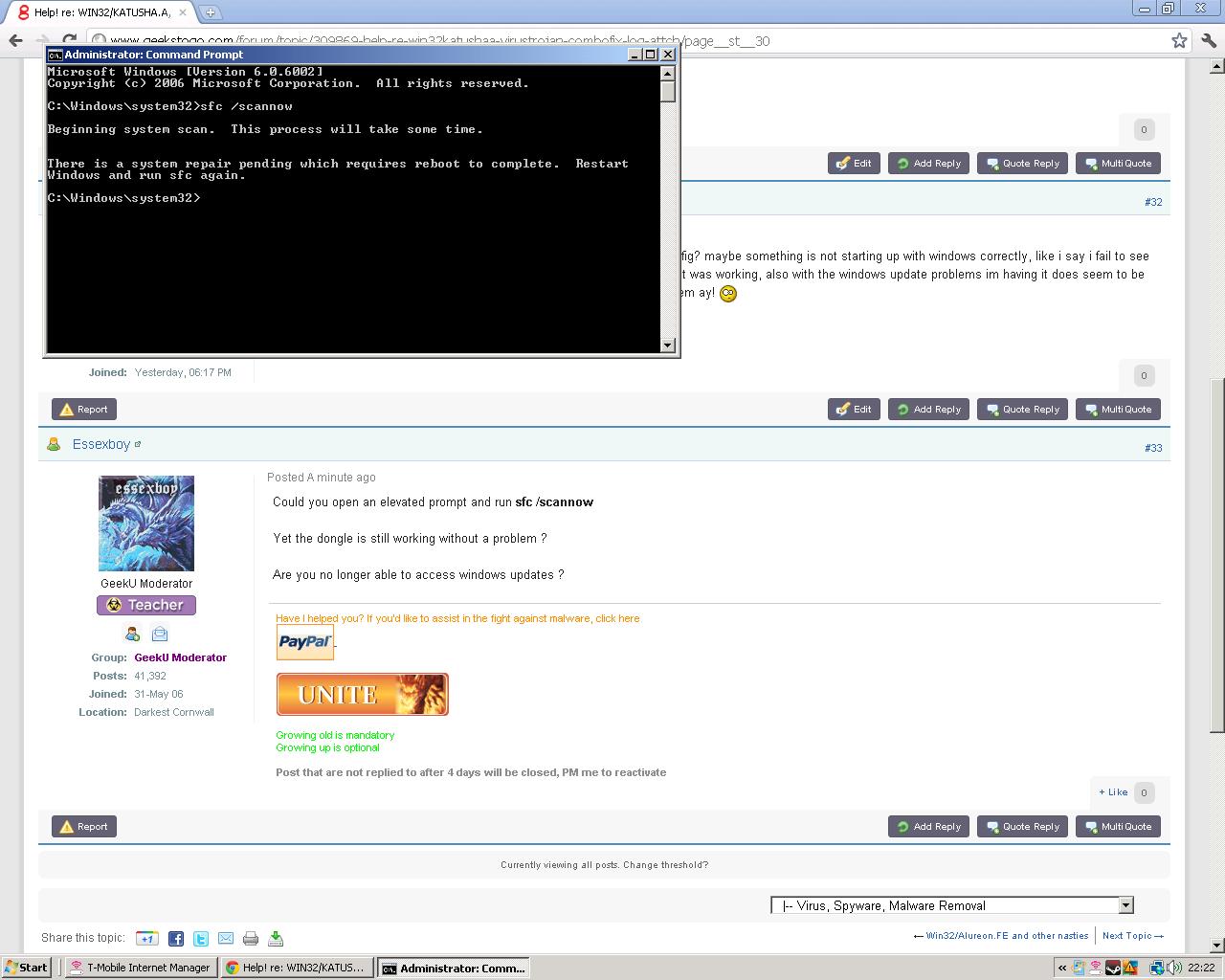Viewport: 1225px width, 980px height.
Task: Open Chrome's wrench settings menu
Action: [1208, 40]
